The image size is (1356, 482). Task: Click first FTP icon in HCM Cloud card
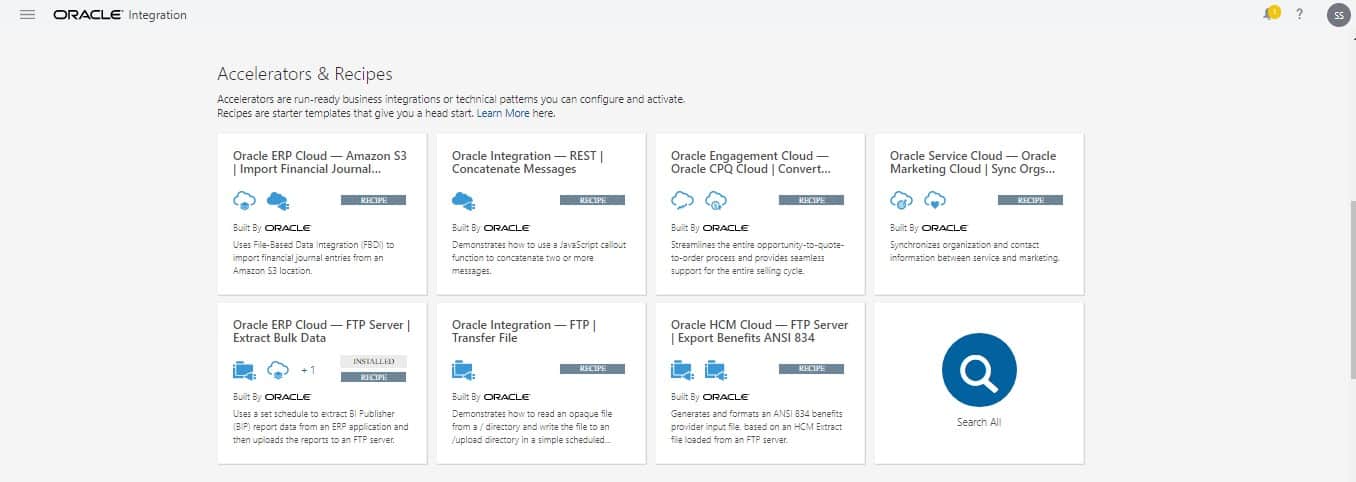click(682, 370)
